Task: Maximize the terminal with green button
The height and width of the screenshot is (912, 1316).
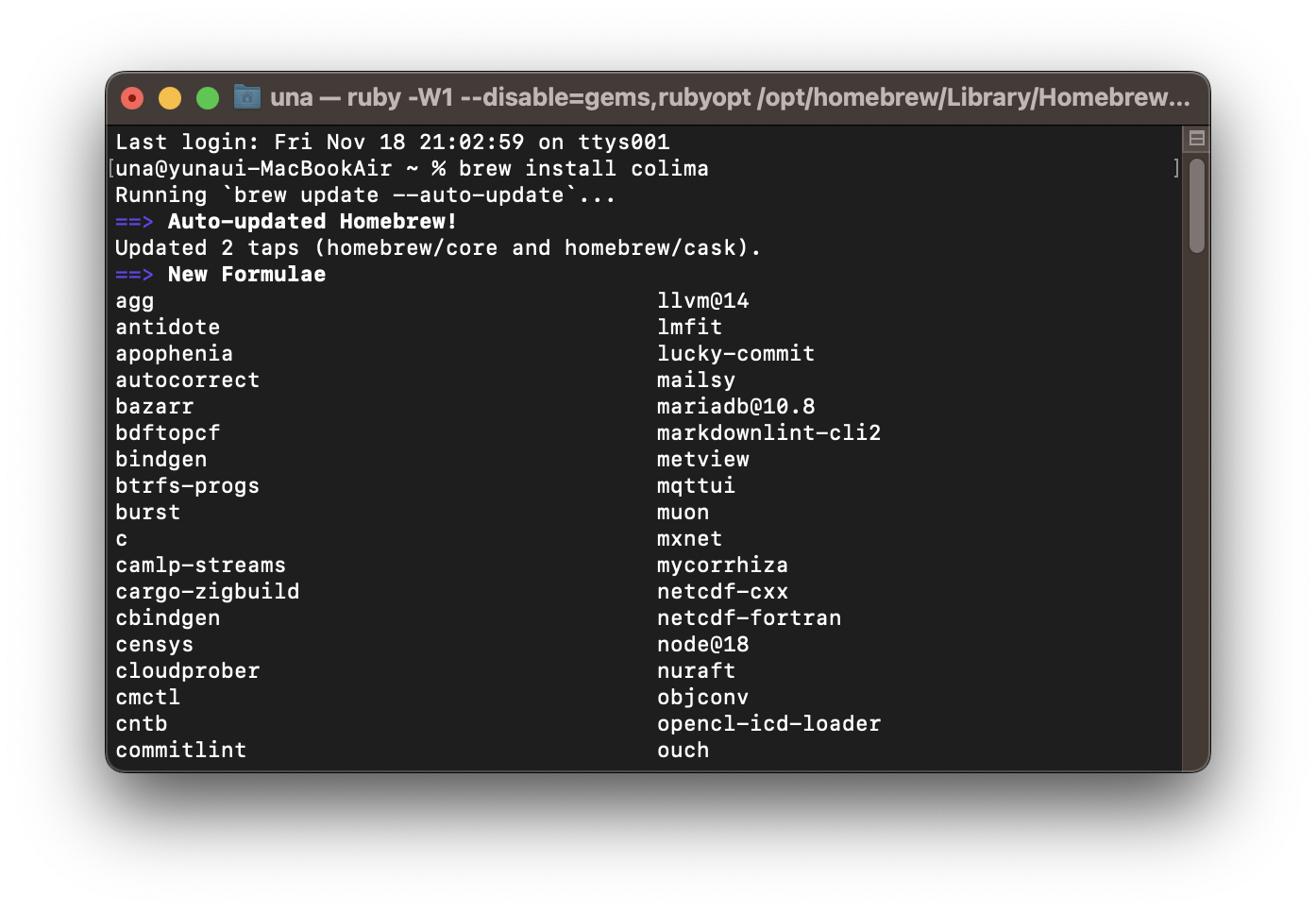Action: click(208, 97)
